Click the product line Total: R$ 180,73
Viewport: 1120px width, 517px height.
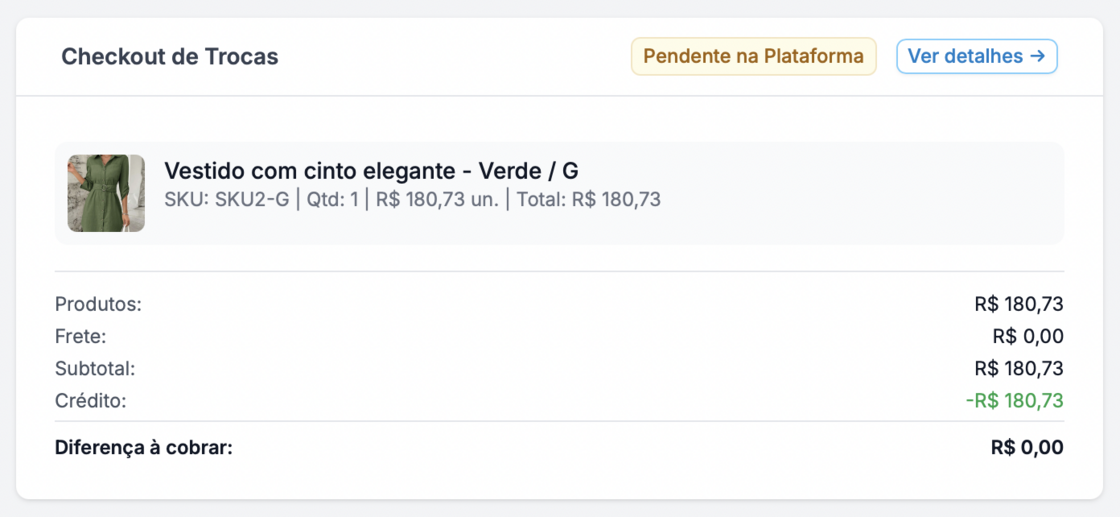click(x=588, y=199)
